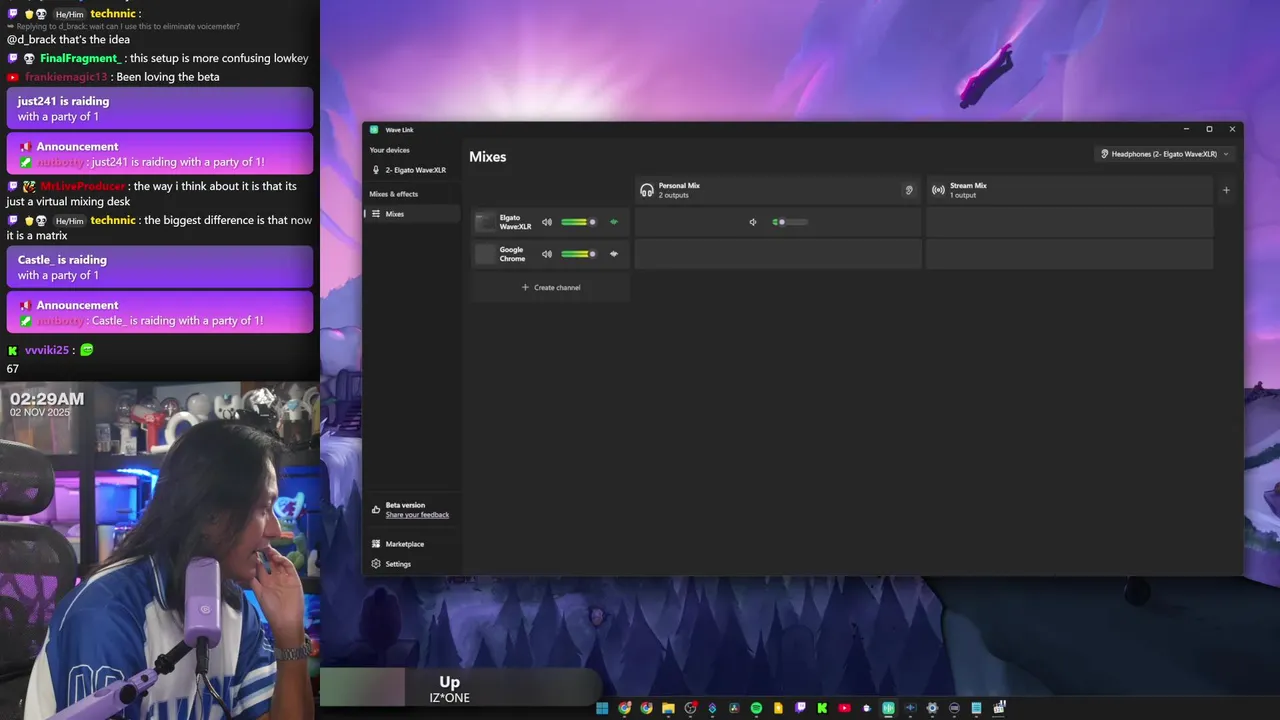Click the 'Mixes & effects' sidebar label
The image size is (1280, 720).
click(x=394, y=194)
